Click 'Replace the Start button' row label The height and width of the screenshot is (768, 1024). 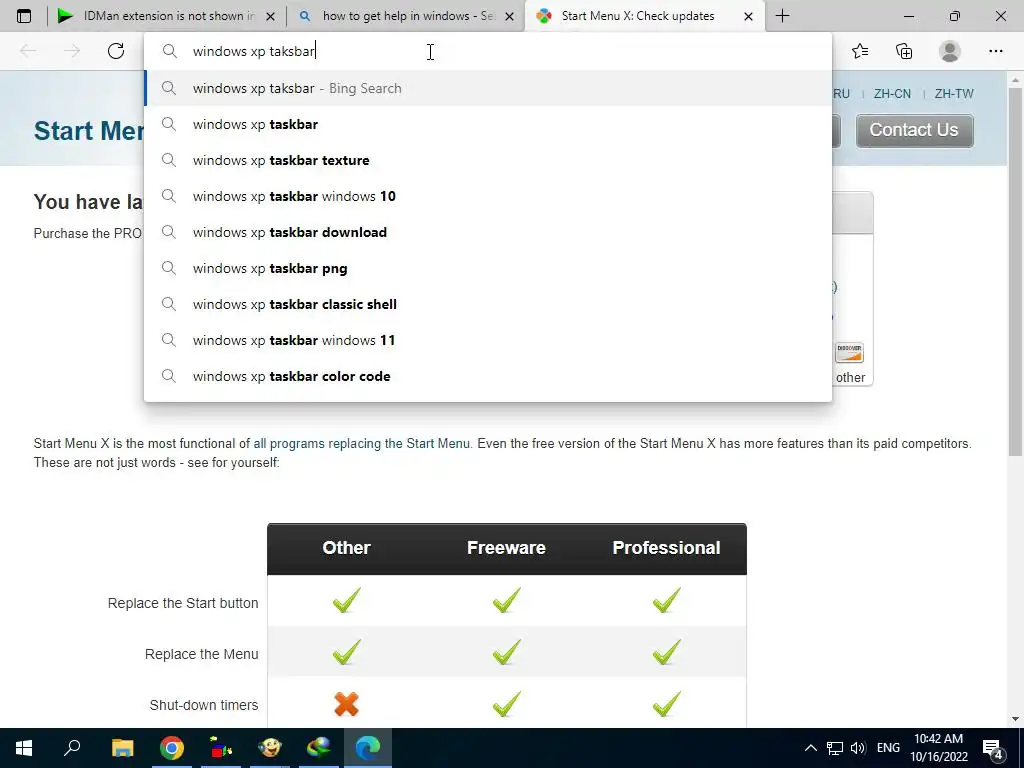click(183, 603)
